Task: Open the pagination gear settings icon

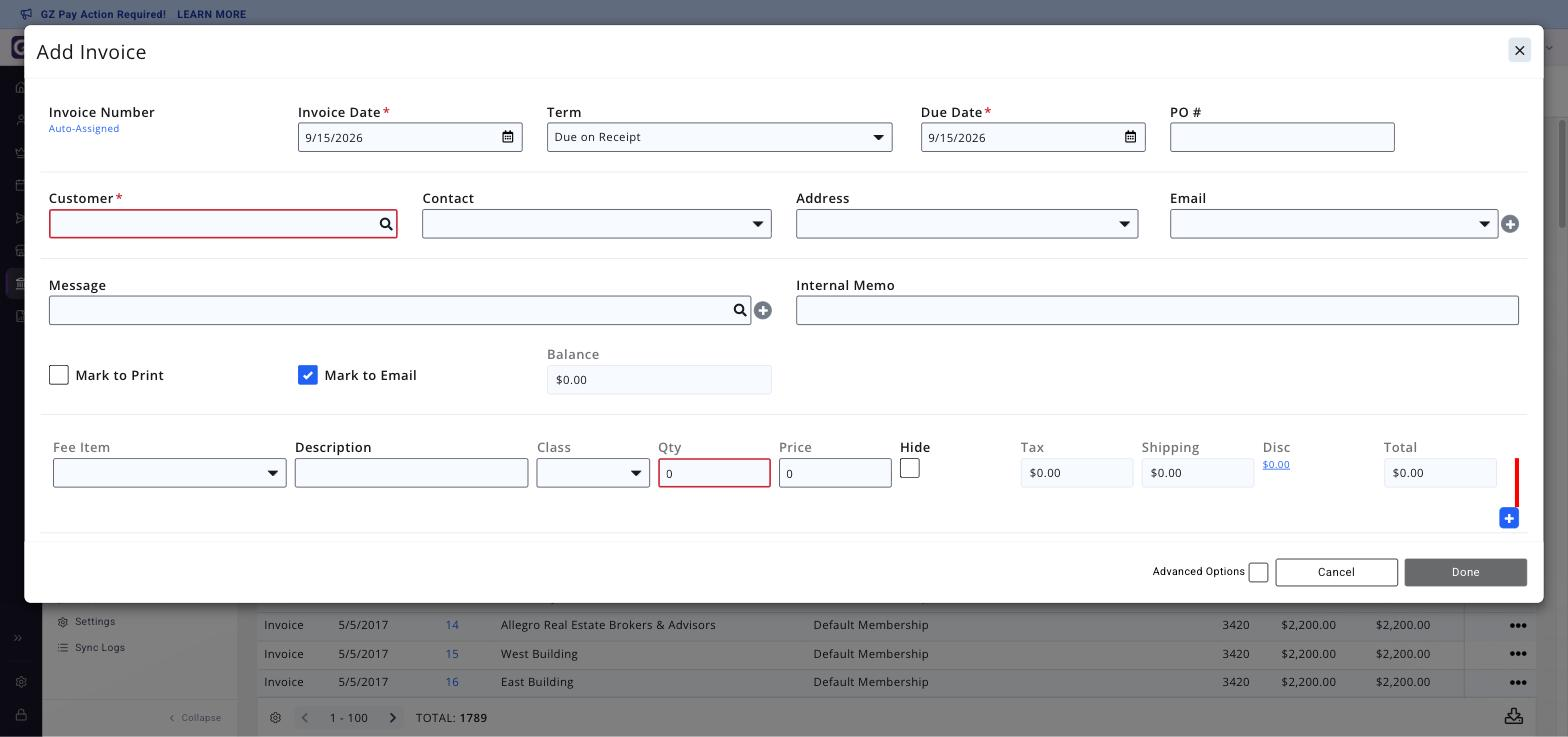Action: [275, 718]
